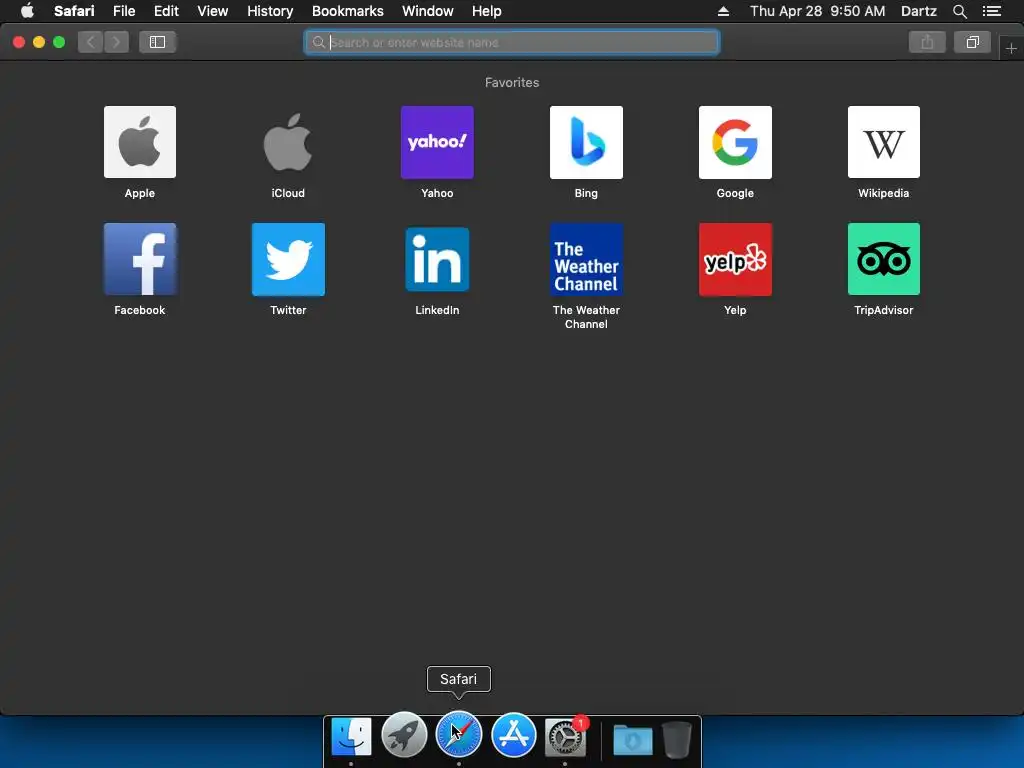Open the Facebook favorite tile
Viewport: 1024px width, 768px height.
pyautogui.click(x=140, y=259)
